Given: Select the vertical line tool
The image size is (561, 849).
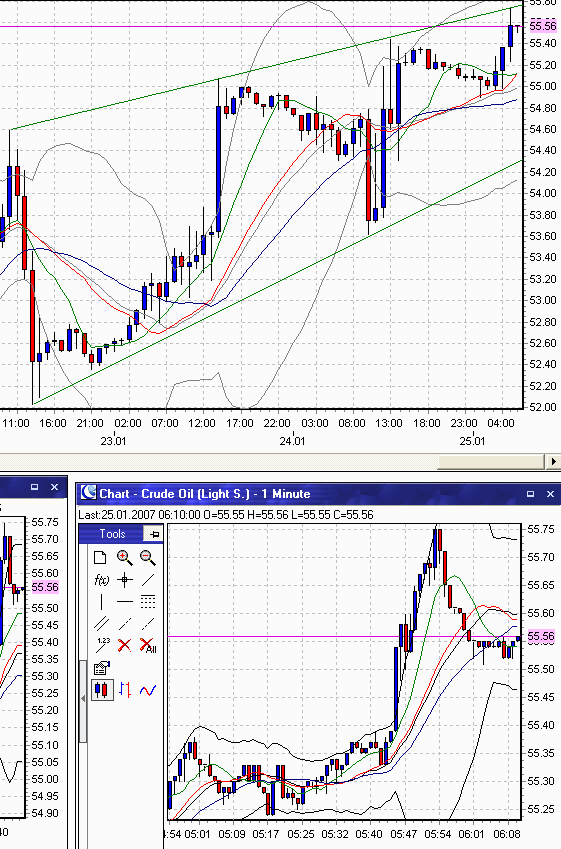Looking at the screenshot, I should 102,602.
